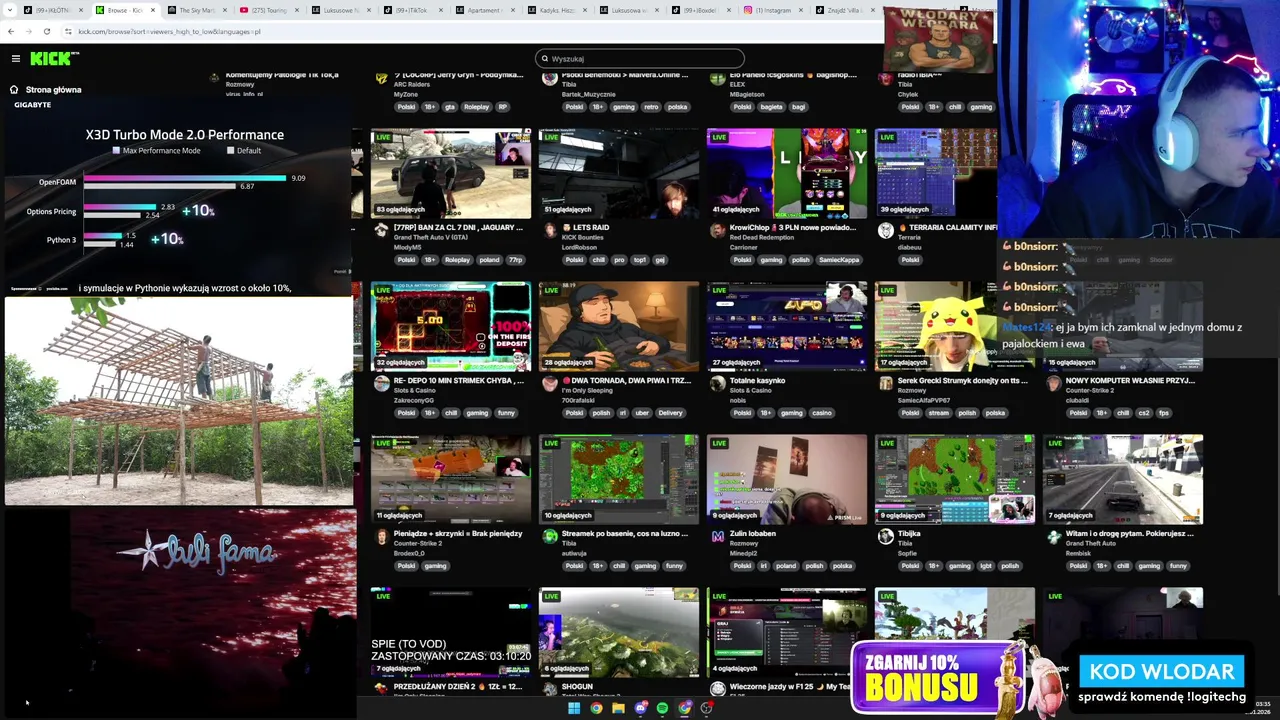The image size is (1280, 720).
Task: Open Tibijka stream title
Action: [x=909, y=533]
